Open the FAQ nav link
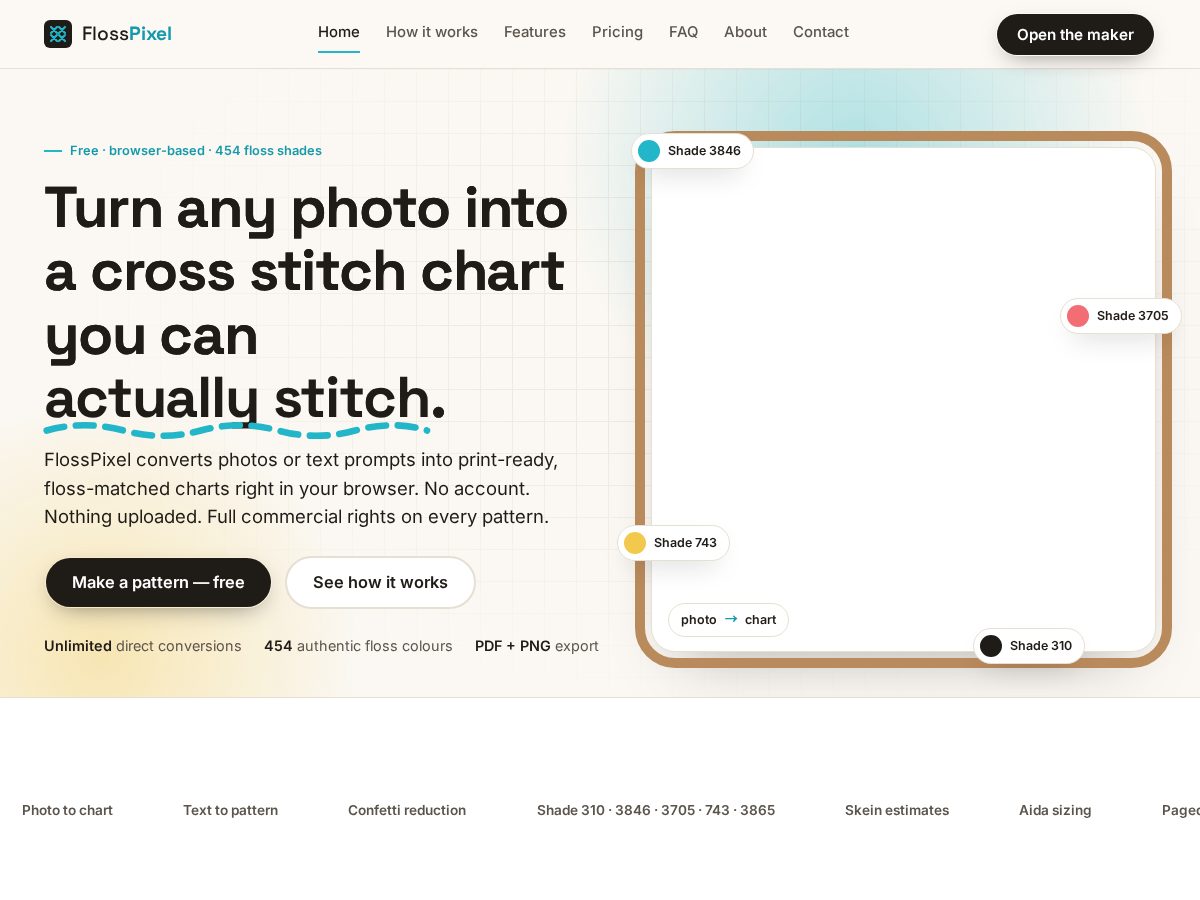1200x900 pixels. [x=684, y=32]
